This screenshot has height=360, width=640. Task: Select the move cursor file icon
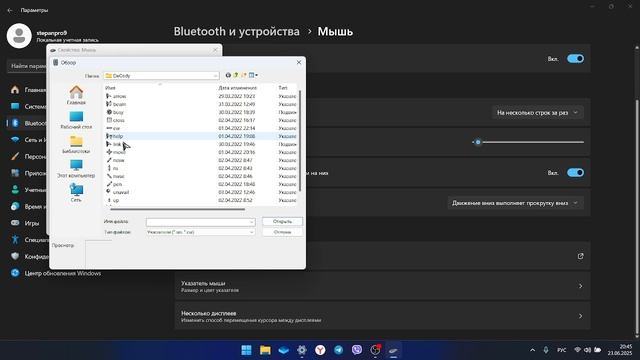point(109,152)
